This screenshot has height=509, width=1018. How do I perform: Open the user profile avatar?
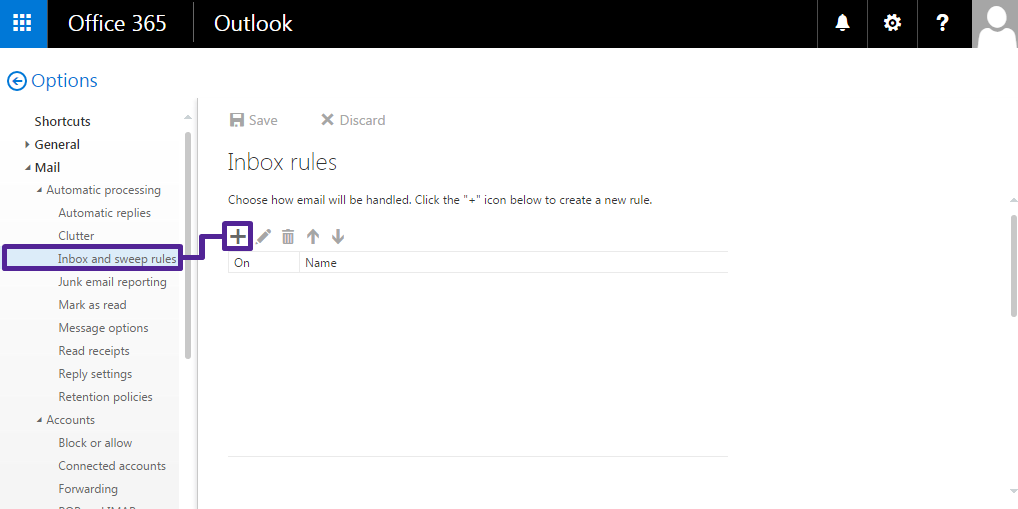995,23
